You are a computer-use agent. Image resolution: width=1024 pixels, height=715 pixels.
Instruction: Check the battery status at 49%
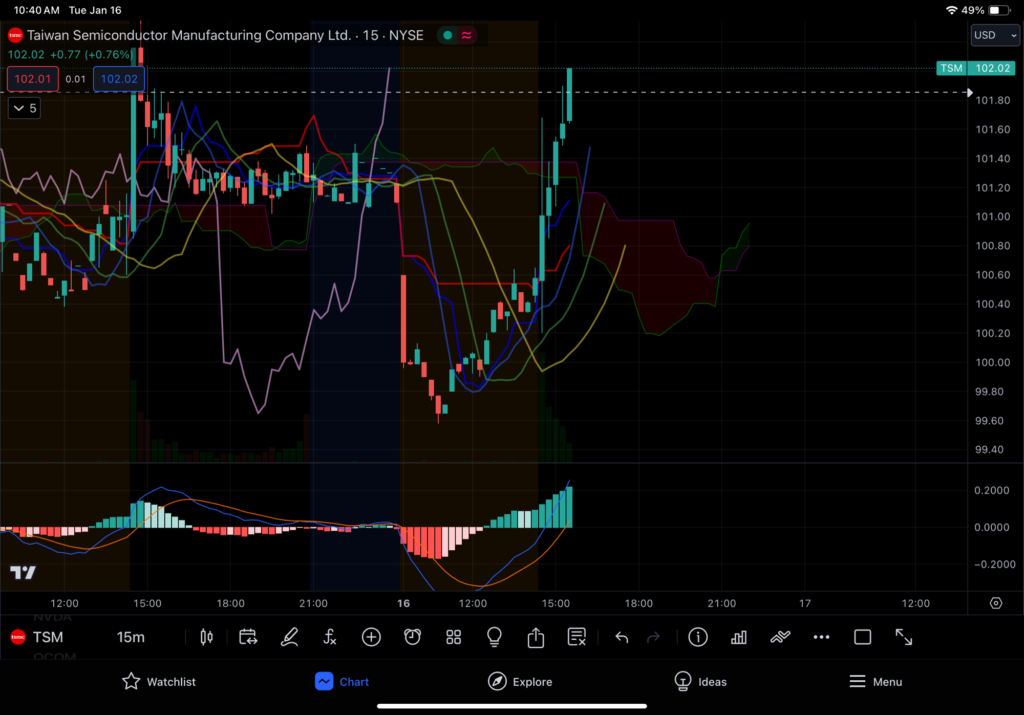[x=985, y=10]
